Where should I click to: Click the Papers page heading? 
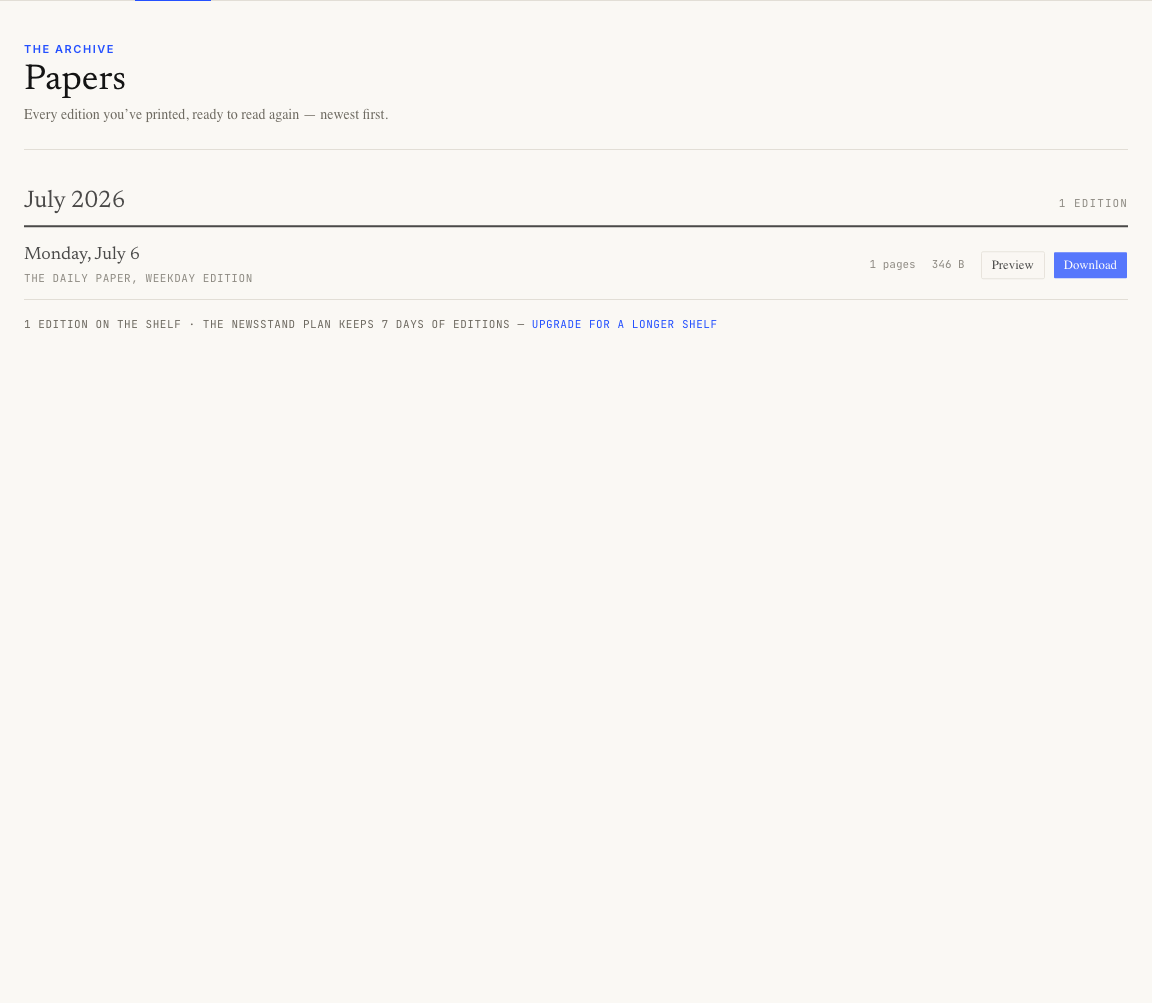[x=75, y=79]
